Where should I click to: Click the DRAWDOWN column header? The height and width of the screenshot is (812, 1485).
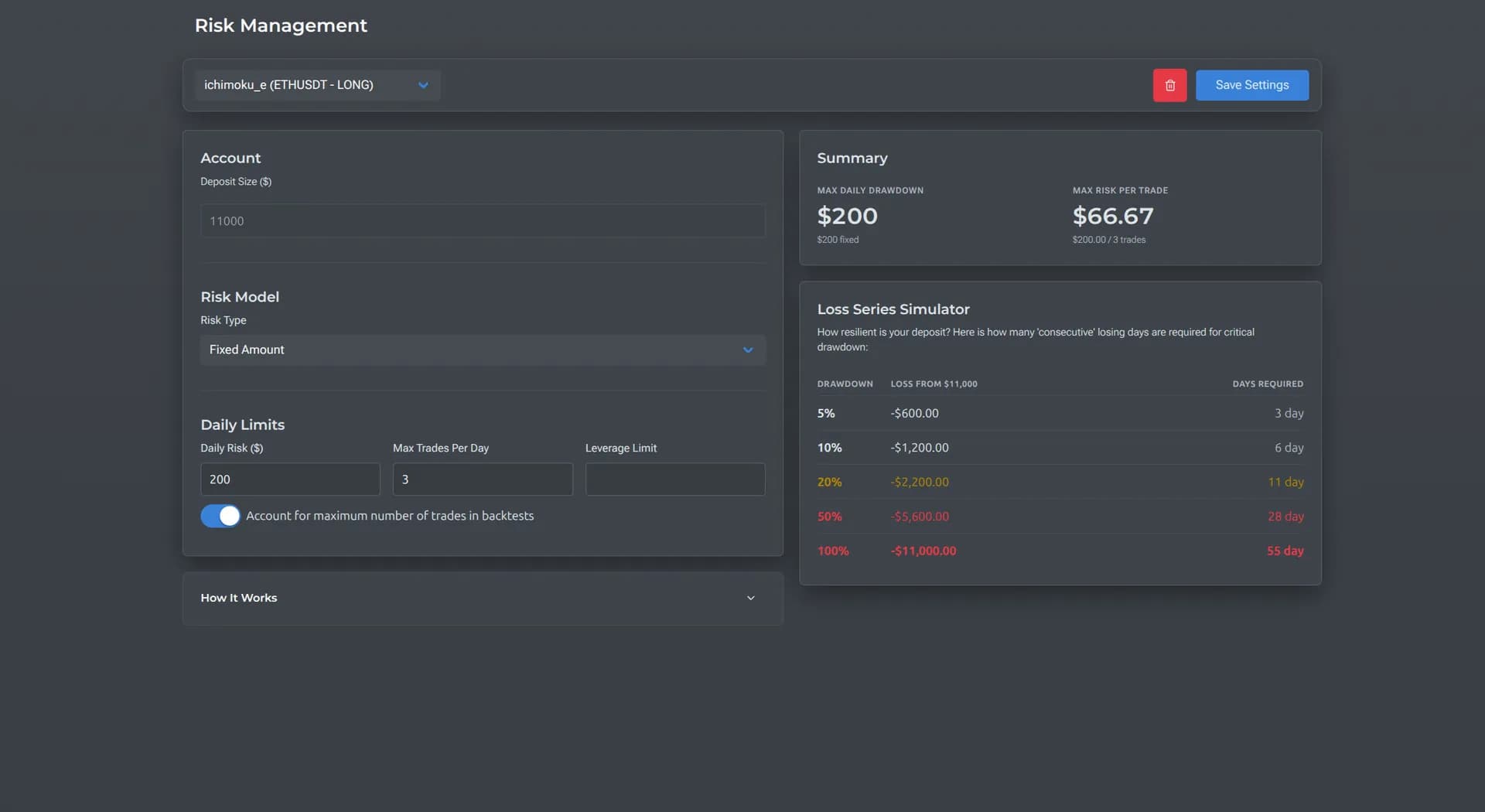point(845,384)
